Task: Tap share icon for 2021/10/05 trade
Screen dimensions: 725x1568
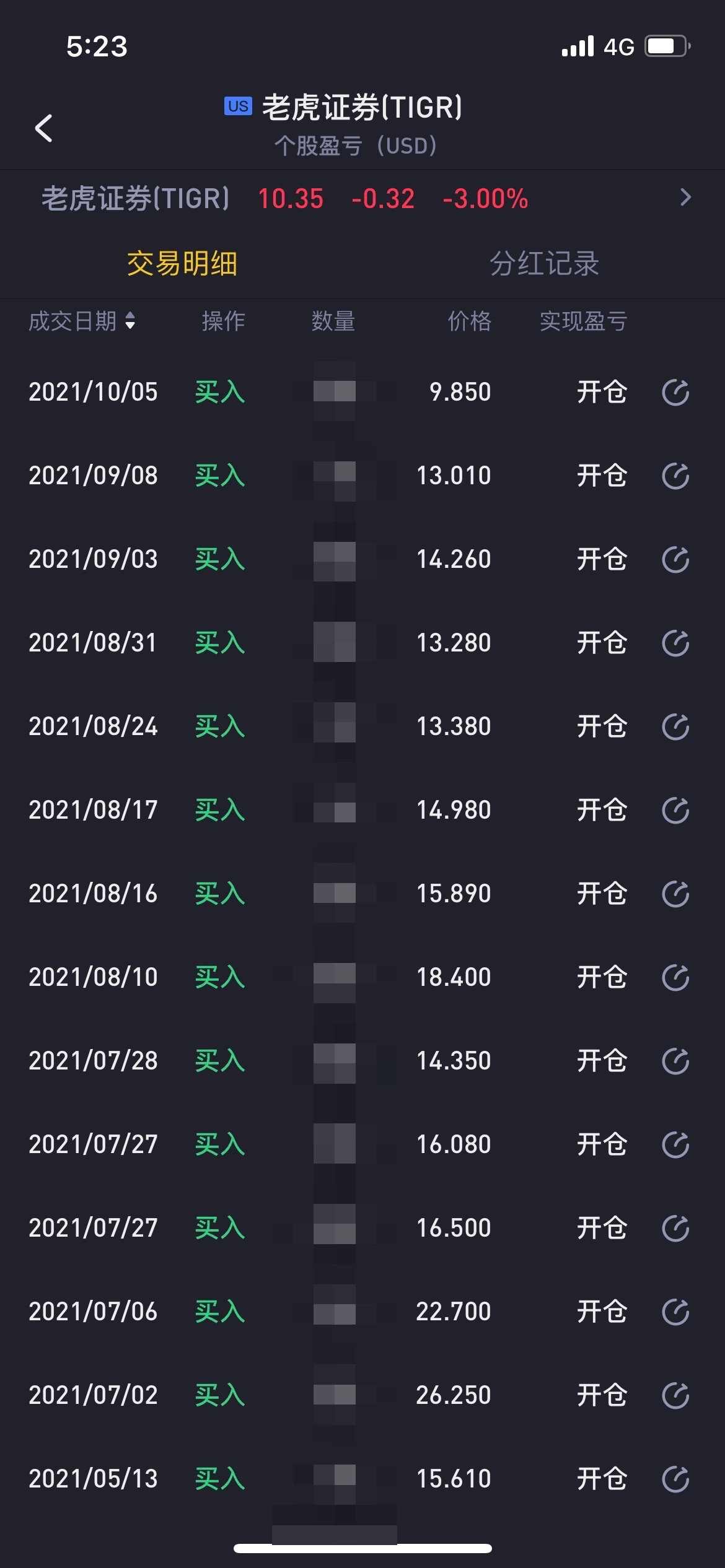Action: [675, 393]
